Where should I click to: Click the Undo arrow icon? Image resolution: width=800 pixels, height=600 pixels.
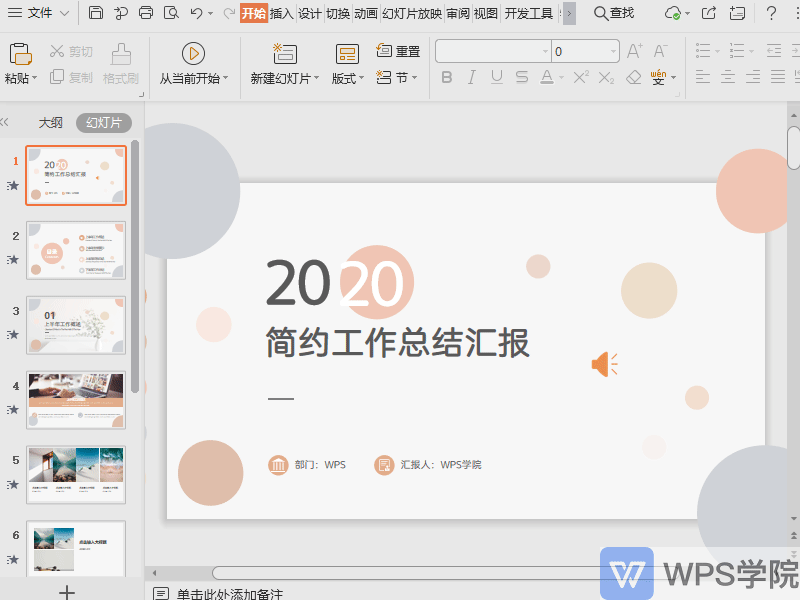[192, 14]
